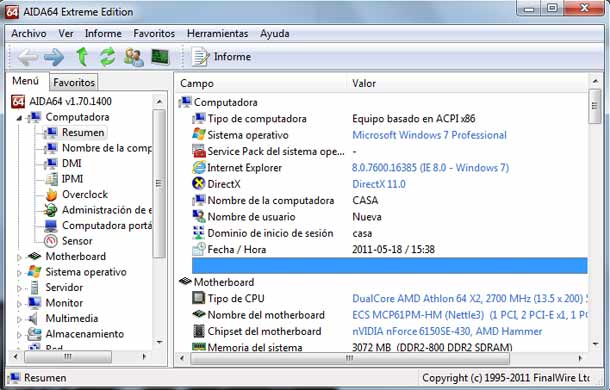Switch to the Favoritos tab in sidebar
Viewport: 610px width, 390px height.
point(74,82)
